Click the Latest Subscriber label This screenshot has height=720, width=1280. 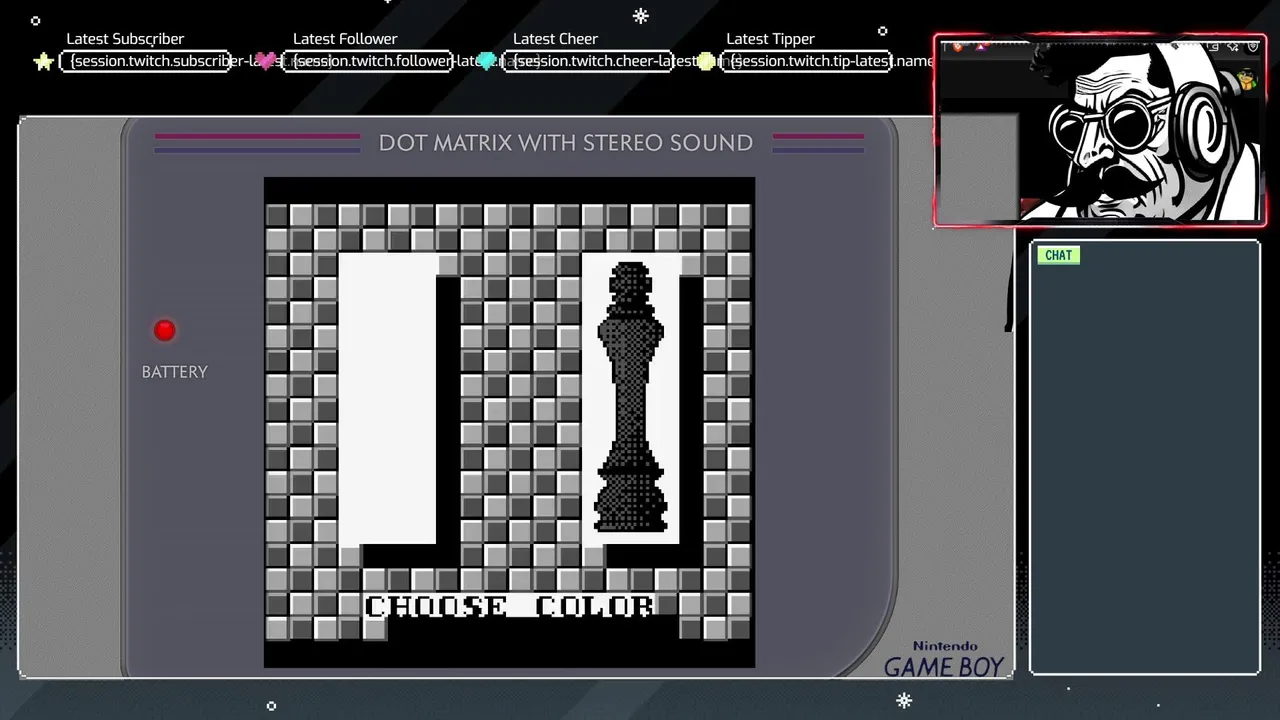point(125,39)
